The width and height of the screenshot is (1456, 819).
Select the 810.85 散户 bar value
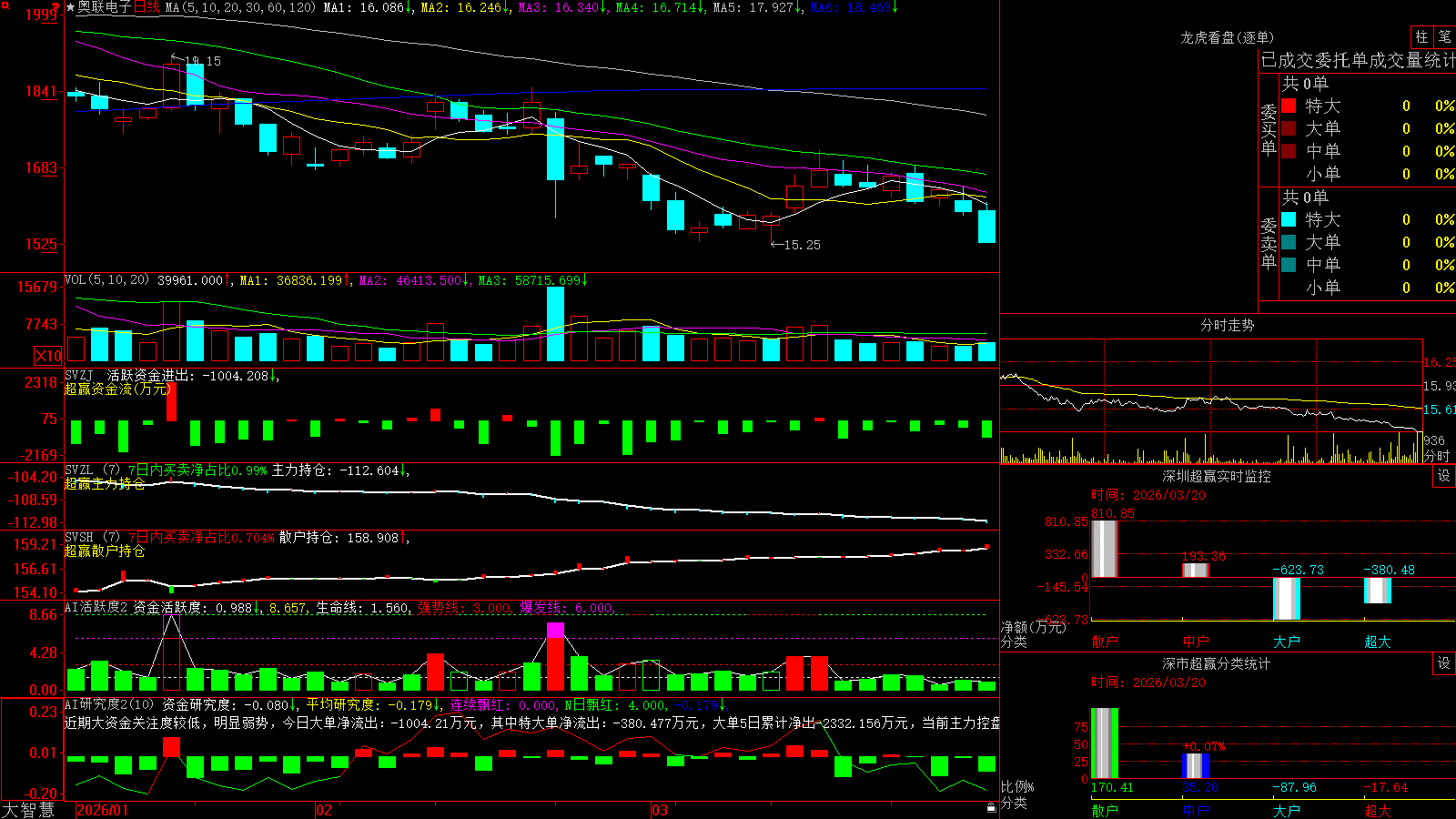pyautogui.click(x=1113, y=513)
